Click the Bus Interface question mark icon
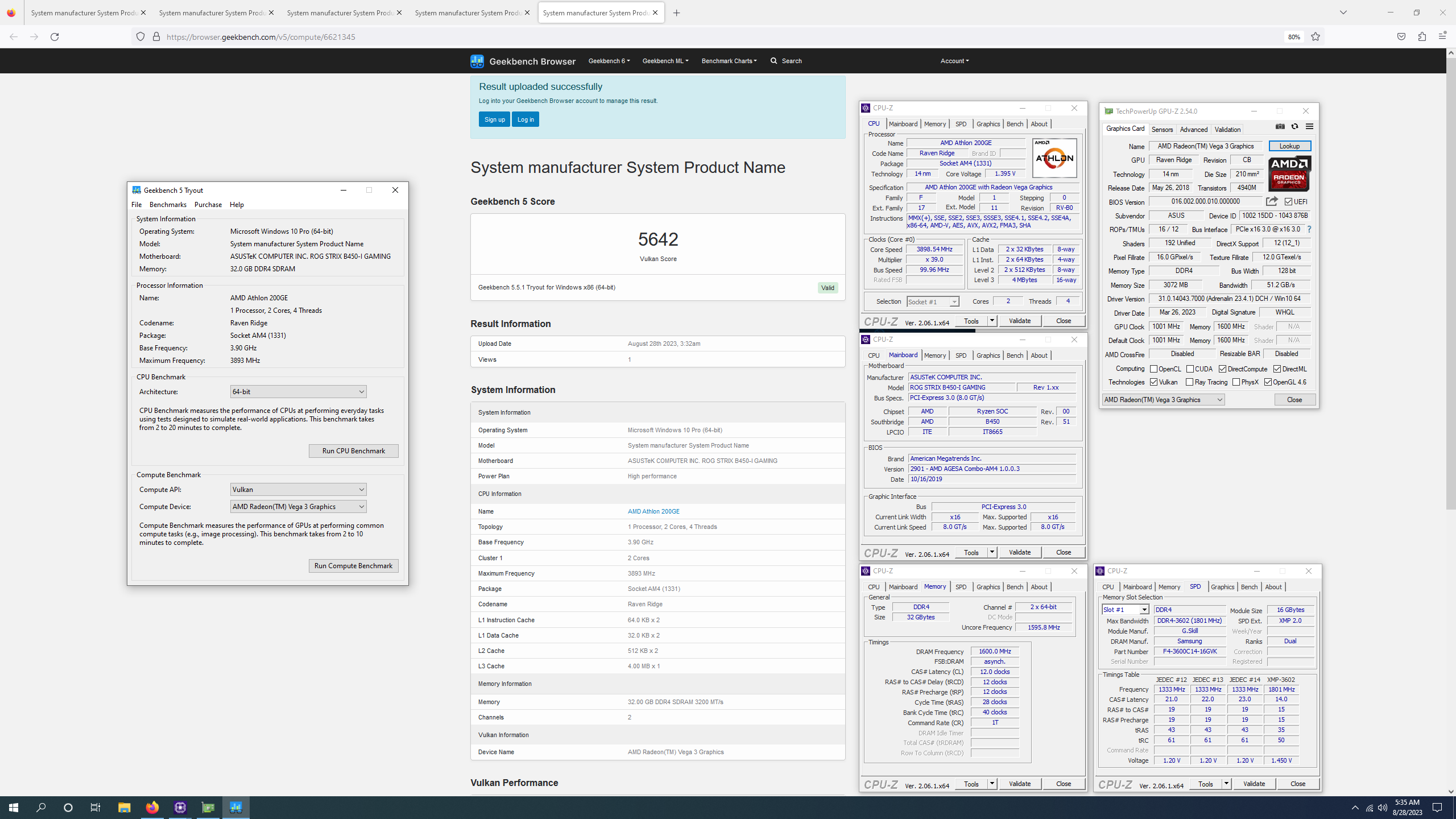Viewport: 1456px width, 819px height. 1309,229
